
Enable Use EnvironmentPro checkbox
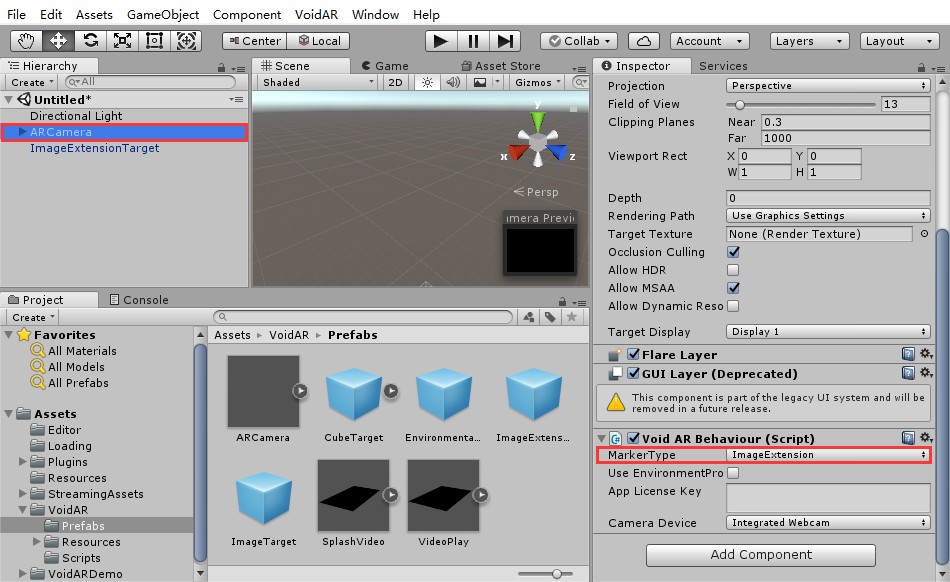pos(733,473)
